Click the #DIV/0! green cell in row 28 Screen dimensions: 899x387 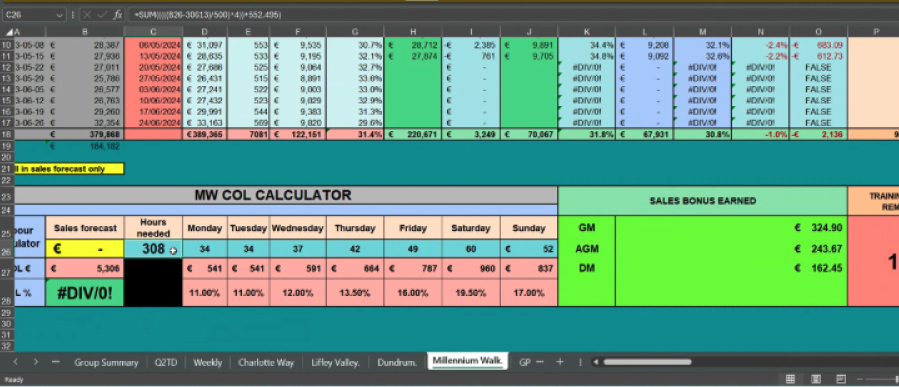pyautogui.click(x=85, y=293)
